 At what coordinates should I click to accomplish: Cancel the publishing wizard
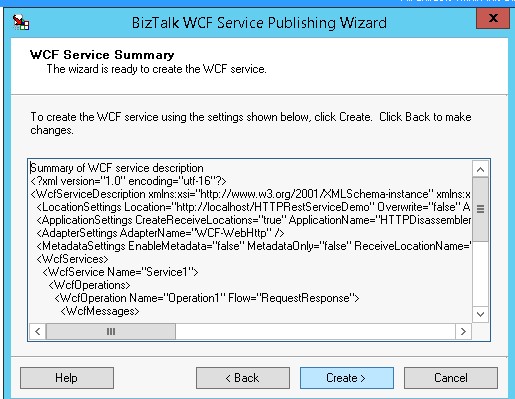(451, 378)
